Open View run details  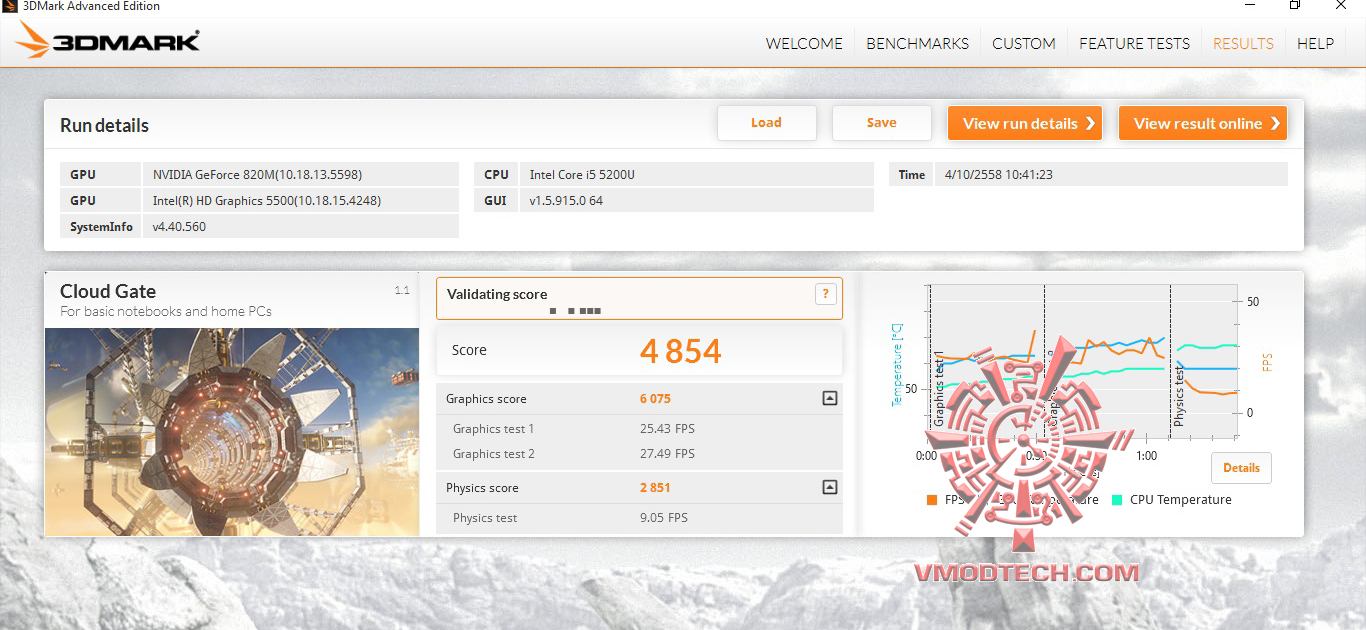click(x=1025, y=123)
